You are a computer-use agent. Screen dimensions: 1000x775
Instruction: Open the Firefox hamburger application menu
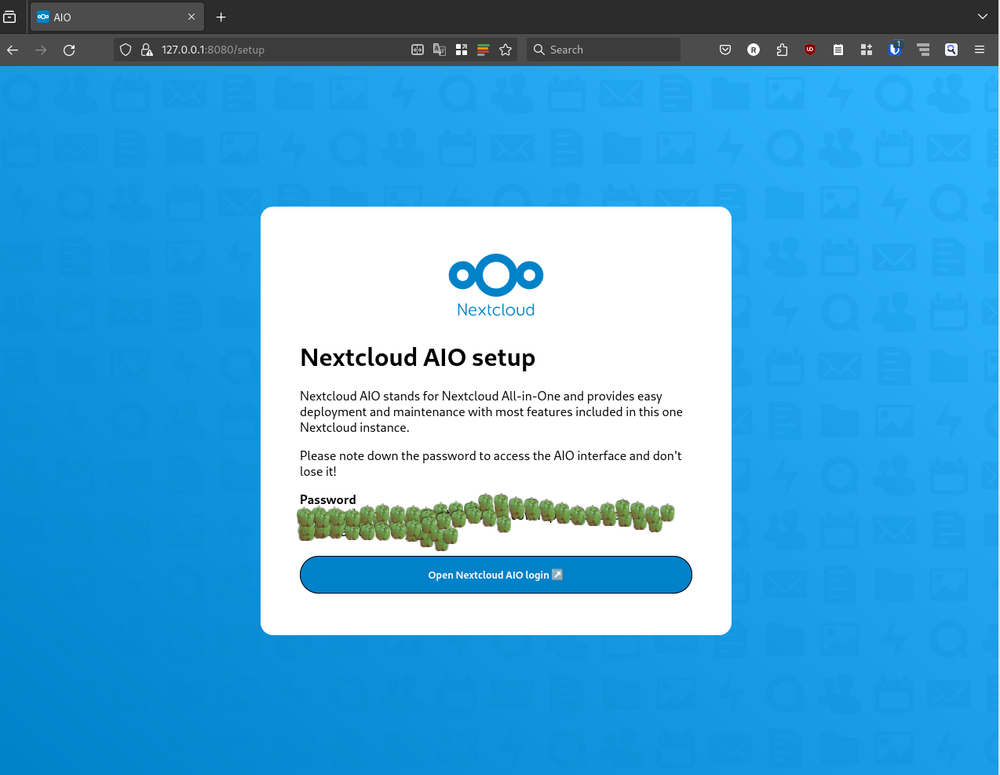pos(979,49)
